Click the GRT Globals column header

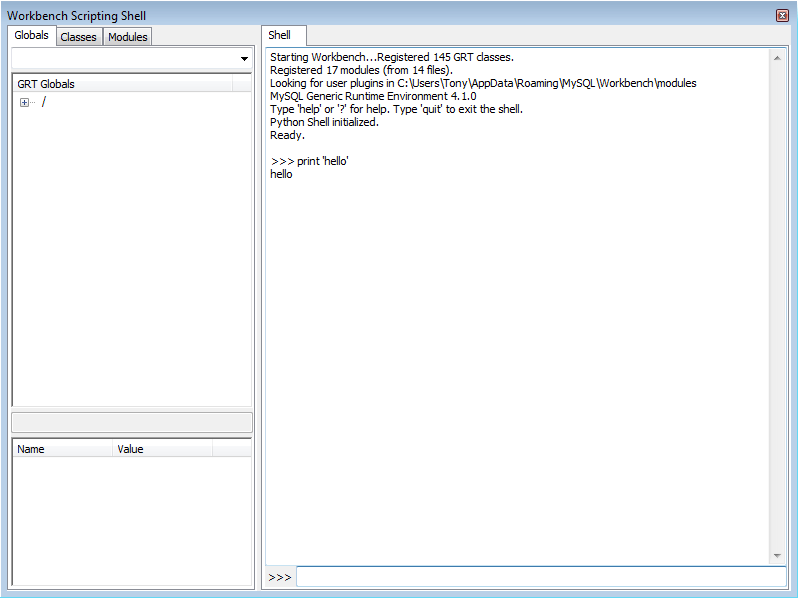click(122, 84)
